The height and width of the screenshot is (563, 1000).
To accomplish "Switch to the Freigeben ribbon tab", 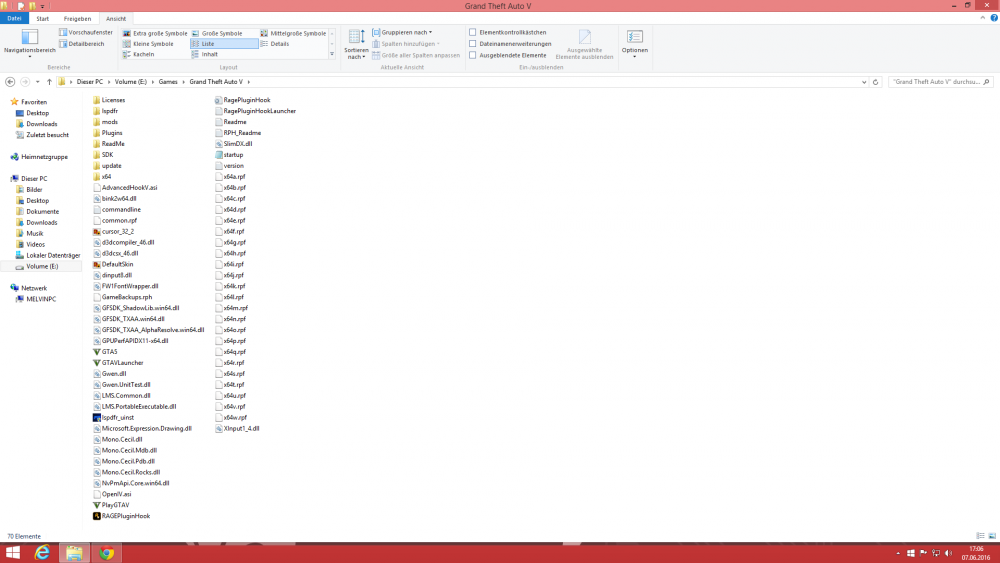I will coord(77,18).
